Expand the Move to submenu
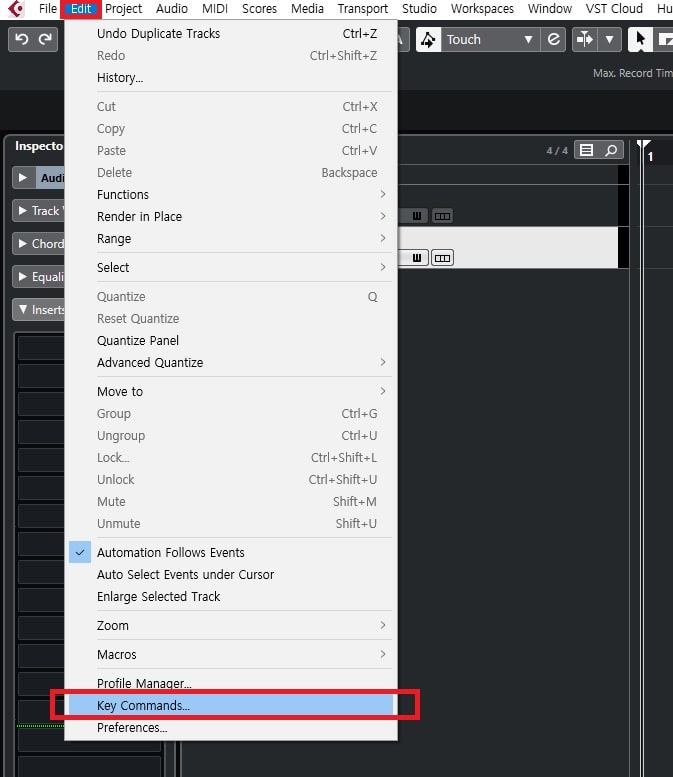The width and height of the screenshot is (673, 777). pos(231,391)
